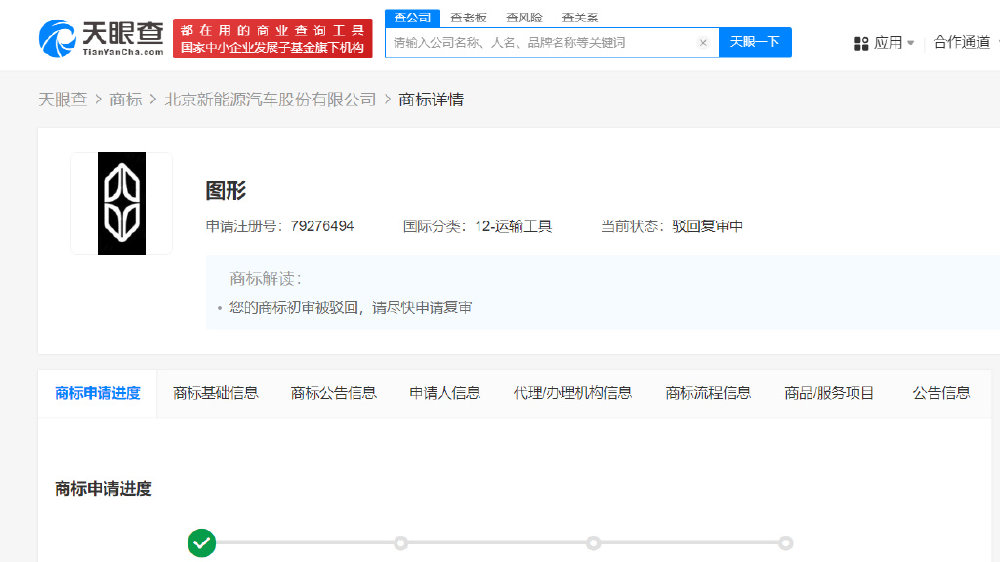Select the 查关系 search tab

pyautogui.click(x=580, y=18)
